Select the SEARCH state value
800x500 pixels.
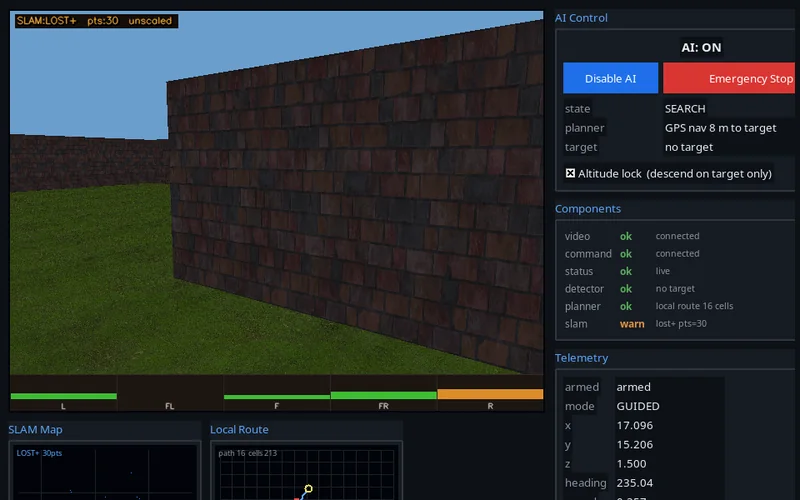click(685, 109)
